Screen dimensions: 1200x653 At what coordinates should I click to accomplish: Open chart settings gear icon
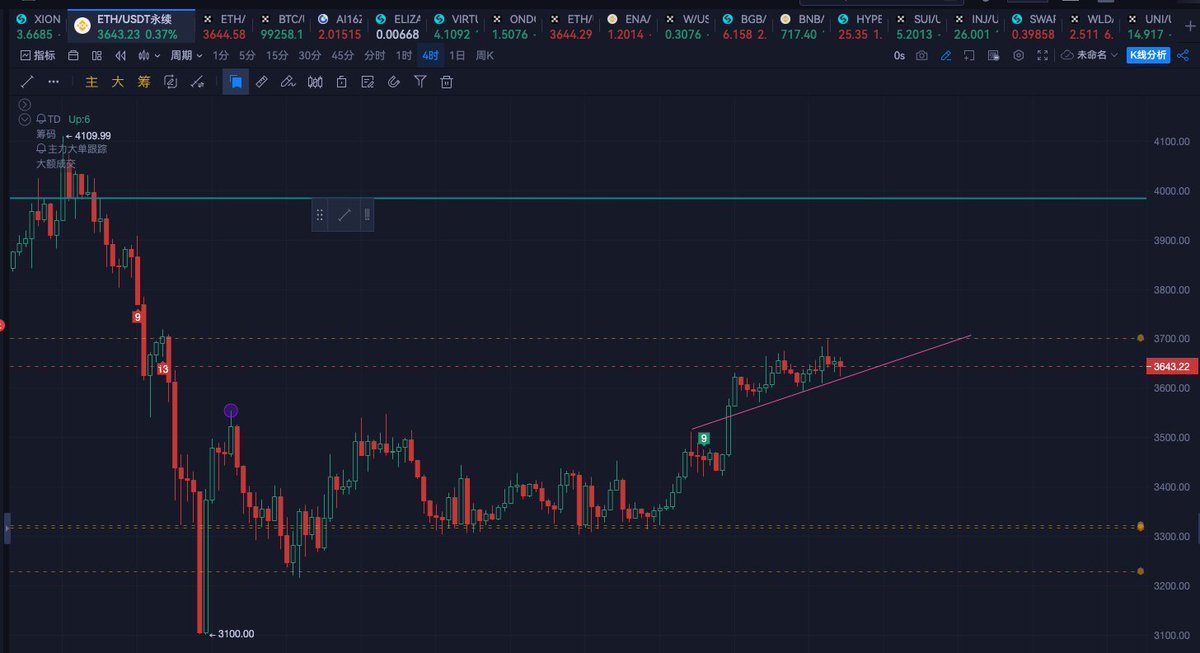(x=1018, y=56)
